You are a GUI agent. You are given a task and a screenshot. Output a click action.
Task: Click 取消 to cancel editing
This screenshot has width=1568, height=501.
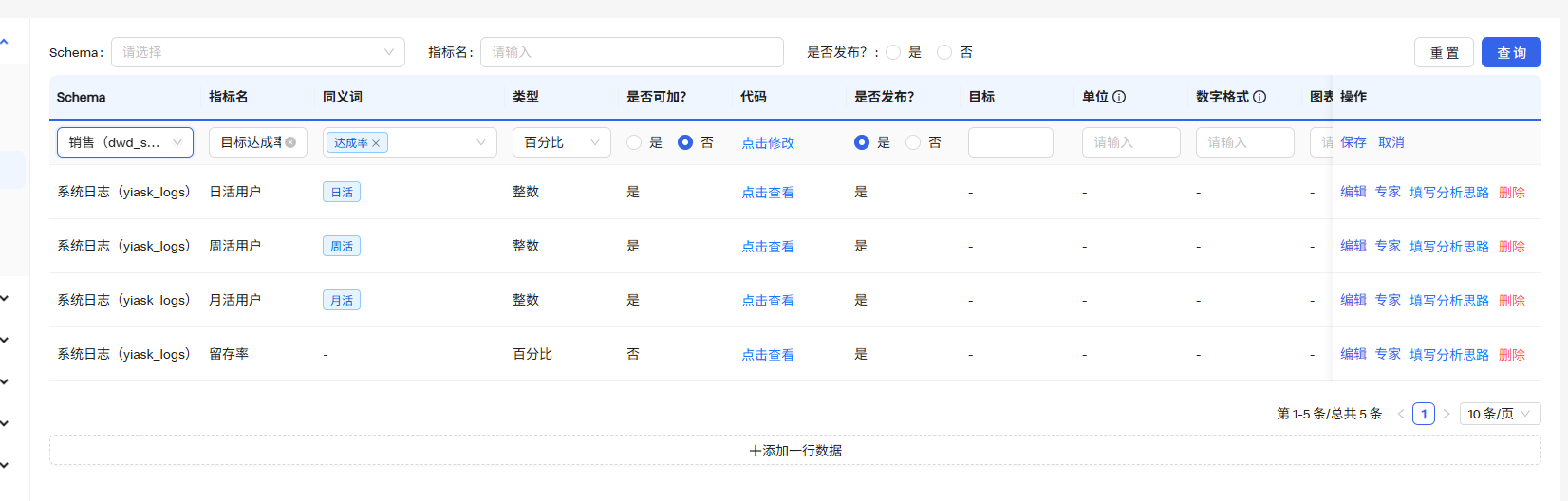[1391, 142]
